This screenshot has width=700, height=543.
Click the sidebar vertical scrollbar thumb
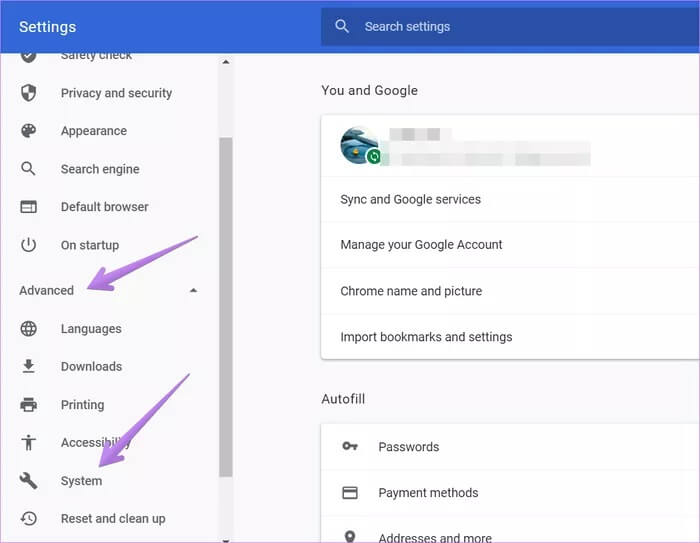pos(226,307)
